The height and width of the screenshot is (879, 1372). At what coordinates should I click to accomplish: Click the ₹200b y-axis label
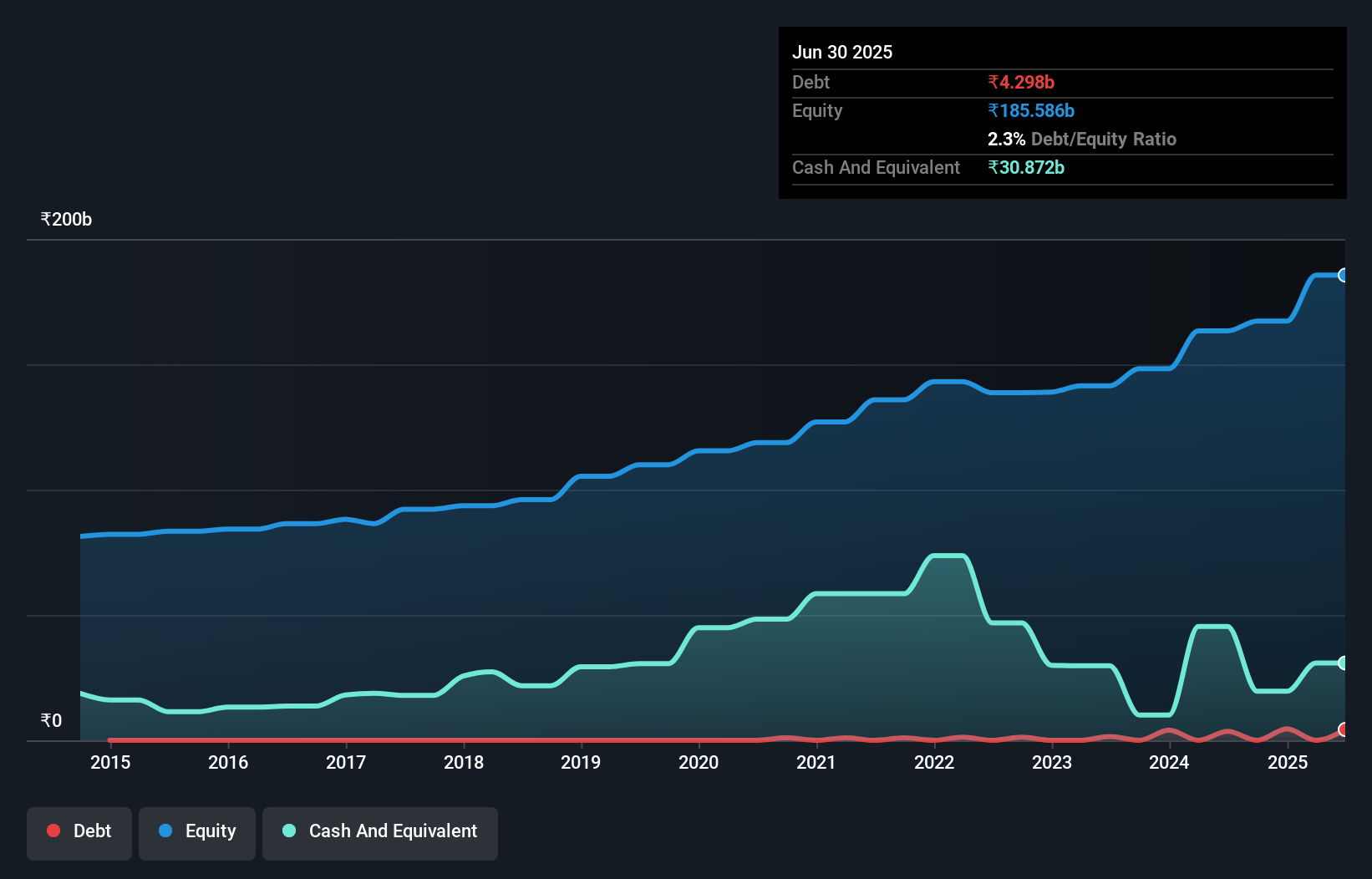(x=66, y=220)
